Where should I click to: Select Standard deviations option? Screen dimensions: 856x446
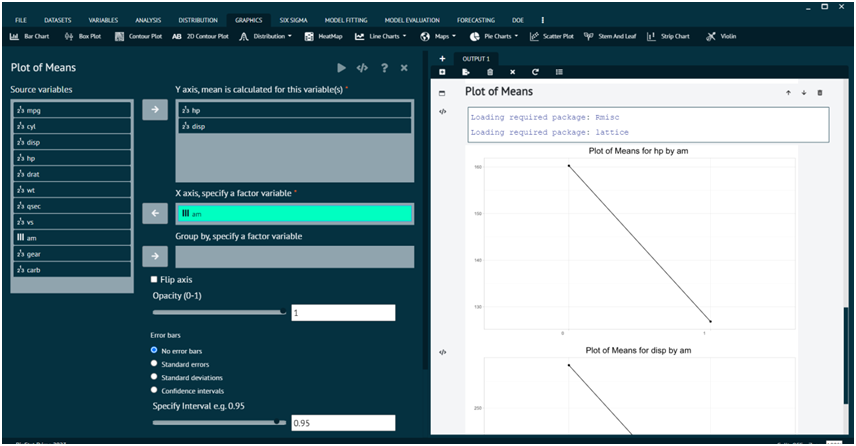click(x=154, y=377)
